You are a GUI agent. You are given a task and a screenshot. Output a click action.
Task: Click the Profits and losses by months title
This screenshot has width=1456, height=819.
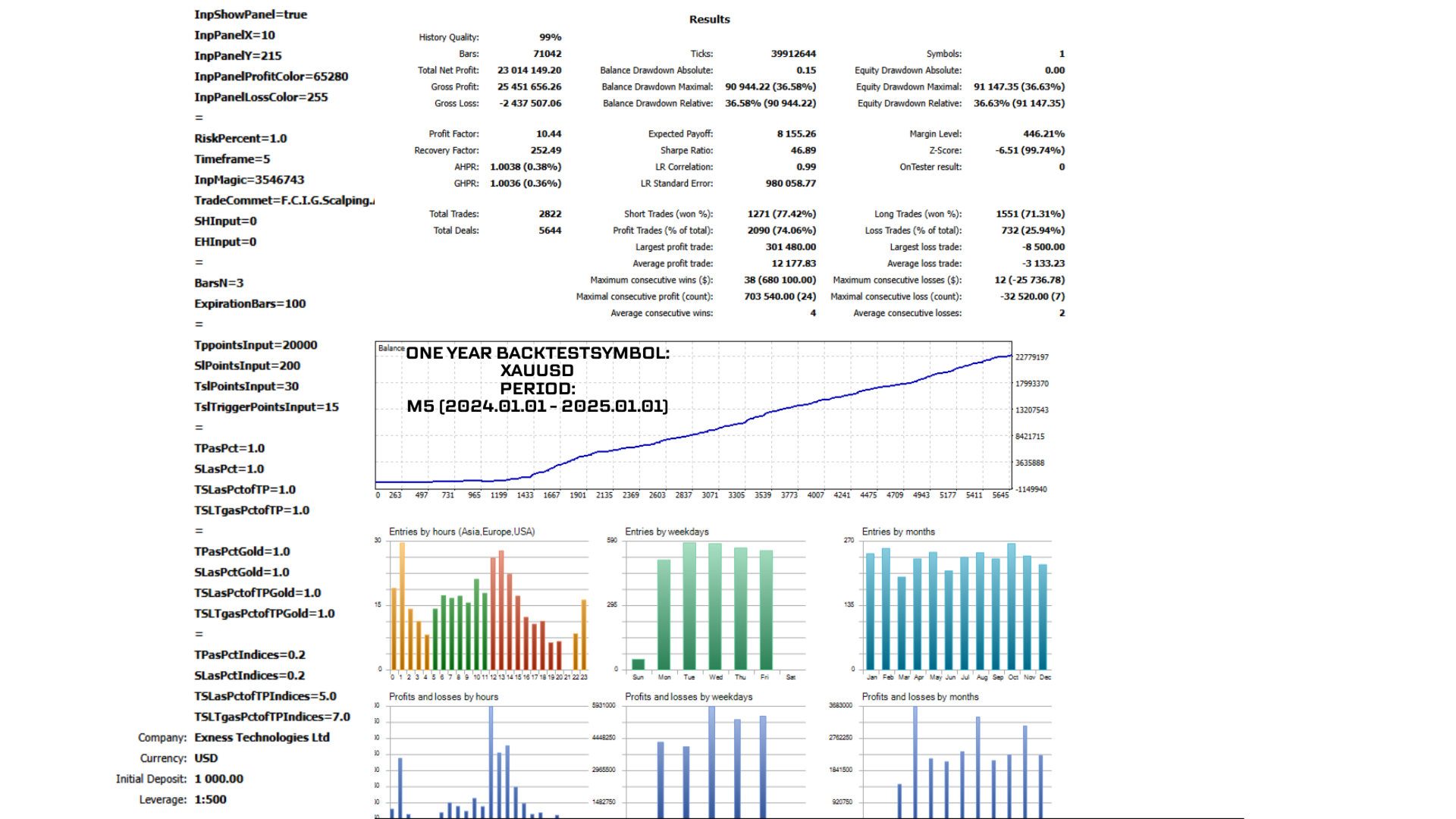click(x=920, y=697)
